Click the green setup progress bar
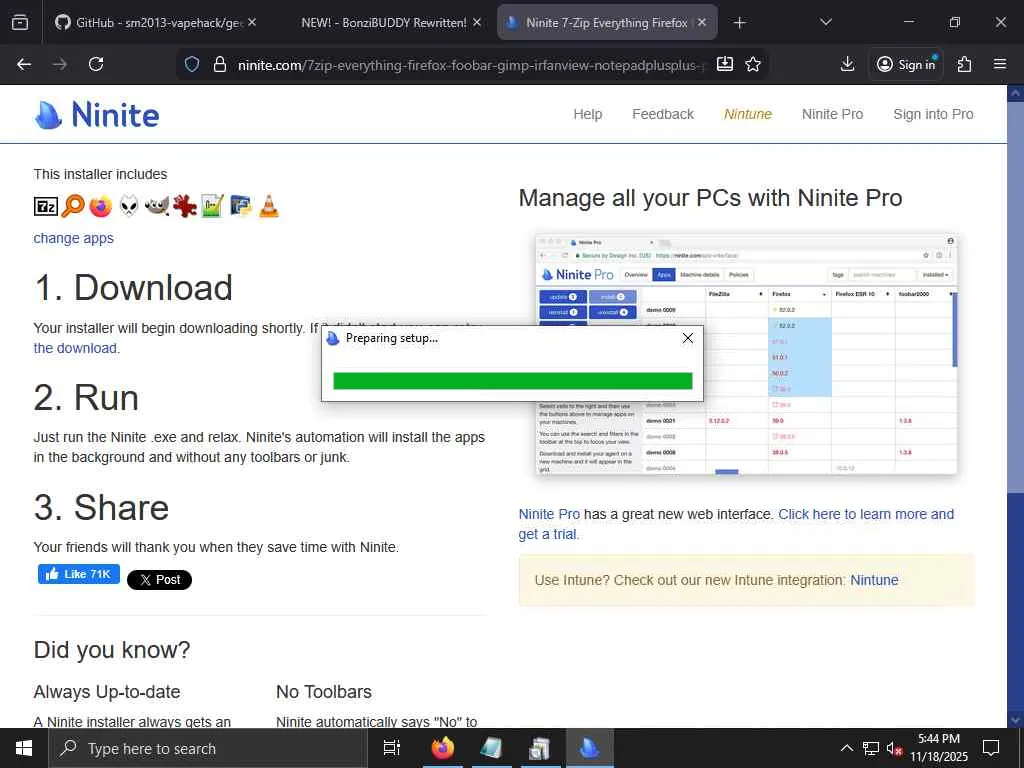The height and width of the screenshot is (768, 1024). [x=513, y=381]
